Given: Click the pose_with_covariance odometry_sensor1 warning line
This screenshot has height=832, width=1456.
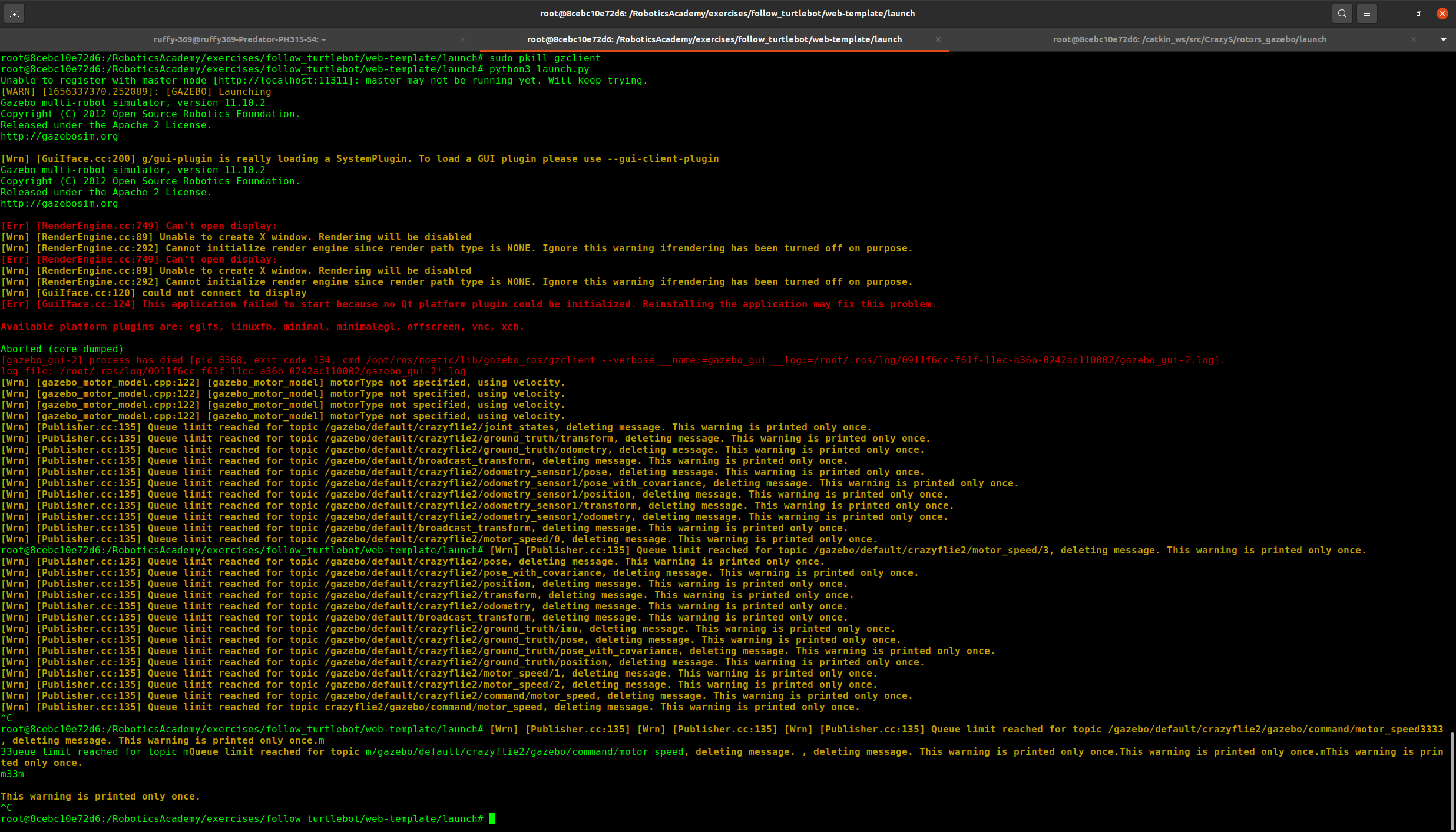Looking at the screenshot, I should click(x=510, y=483).
